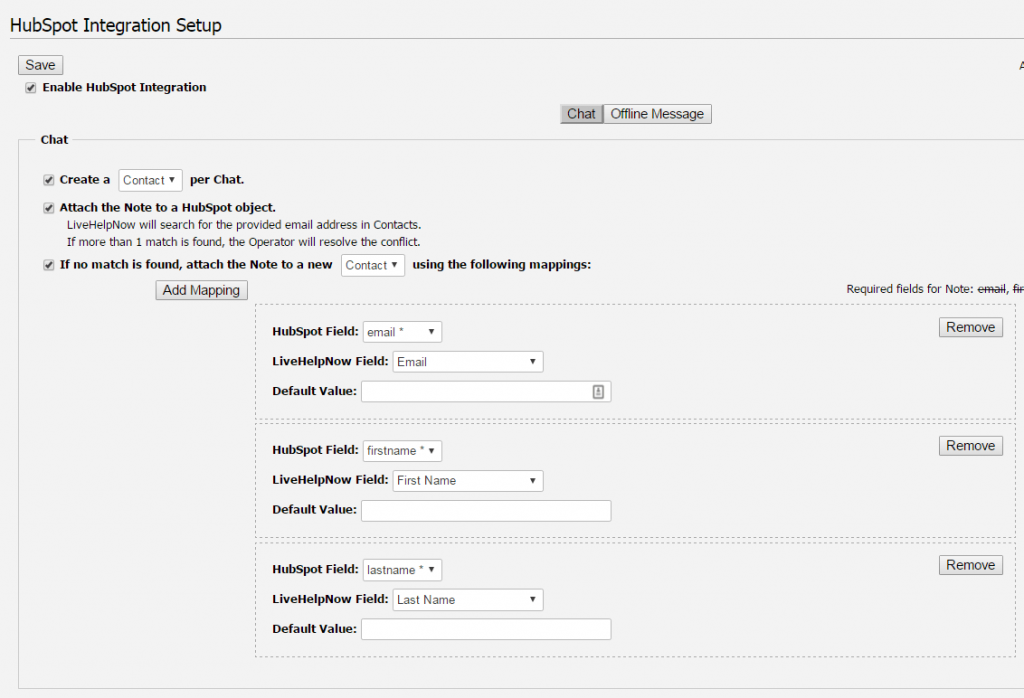
Task: Expand the HubSpot Field lastname dropdown
Action: pyautogui.click(x=402, y=570)
